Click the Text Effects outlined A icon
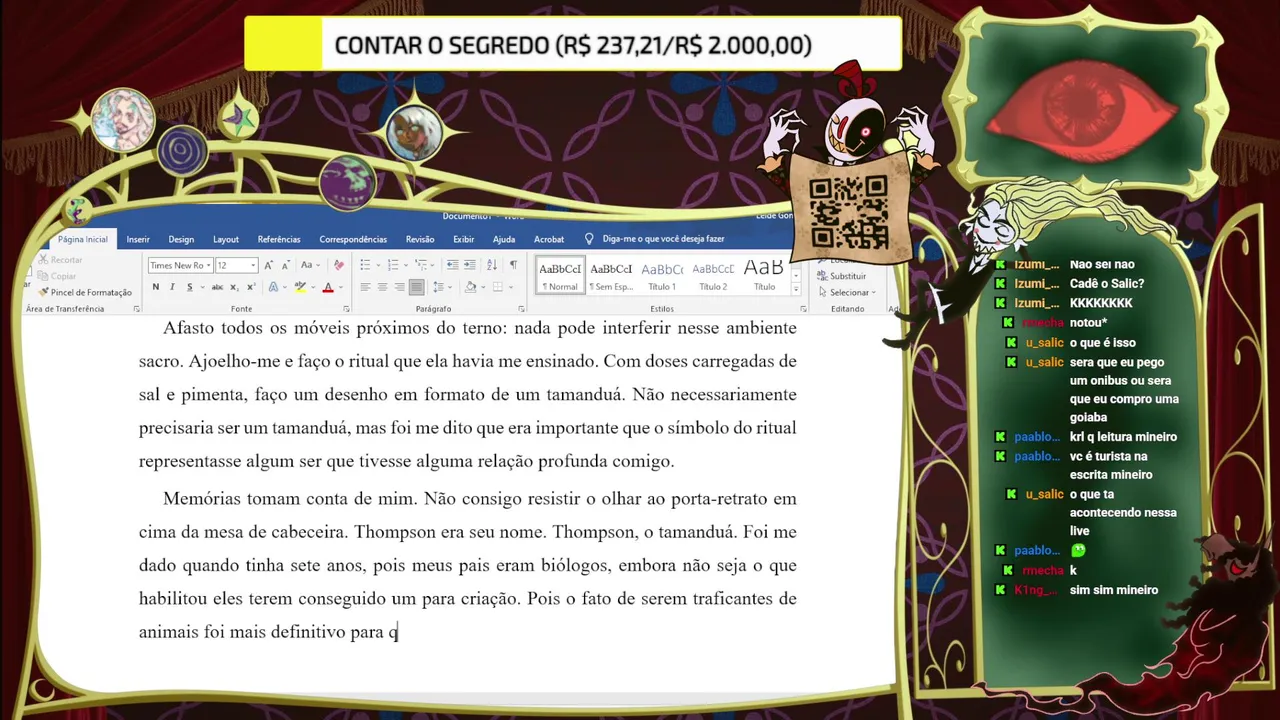The height and width of the screenshot is (720, 1280). pyautogui.click(x=273, y=287)
